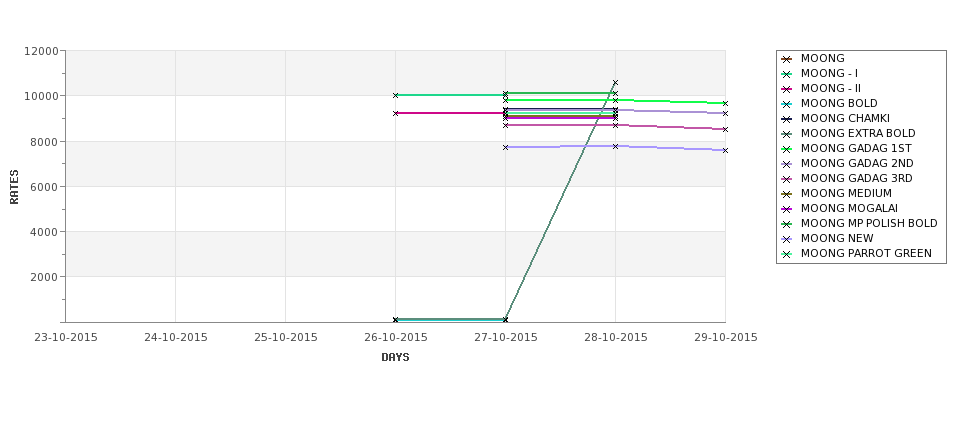The height and width of the screenshot is (429, 975).
Task: Select the MOONG MOGALAI legend label
Action: (849, 208)
